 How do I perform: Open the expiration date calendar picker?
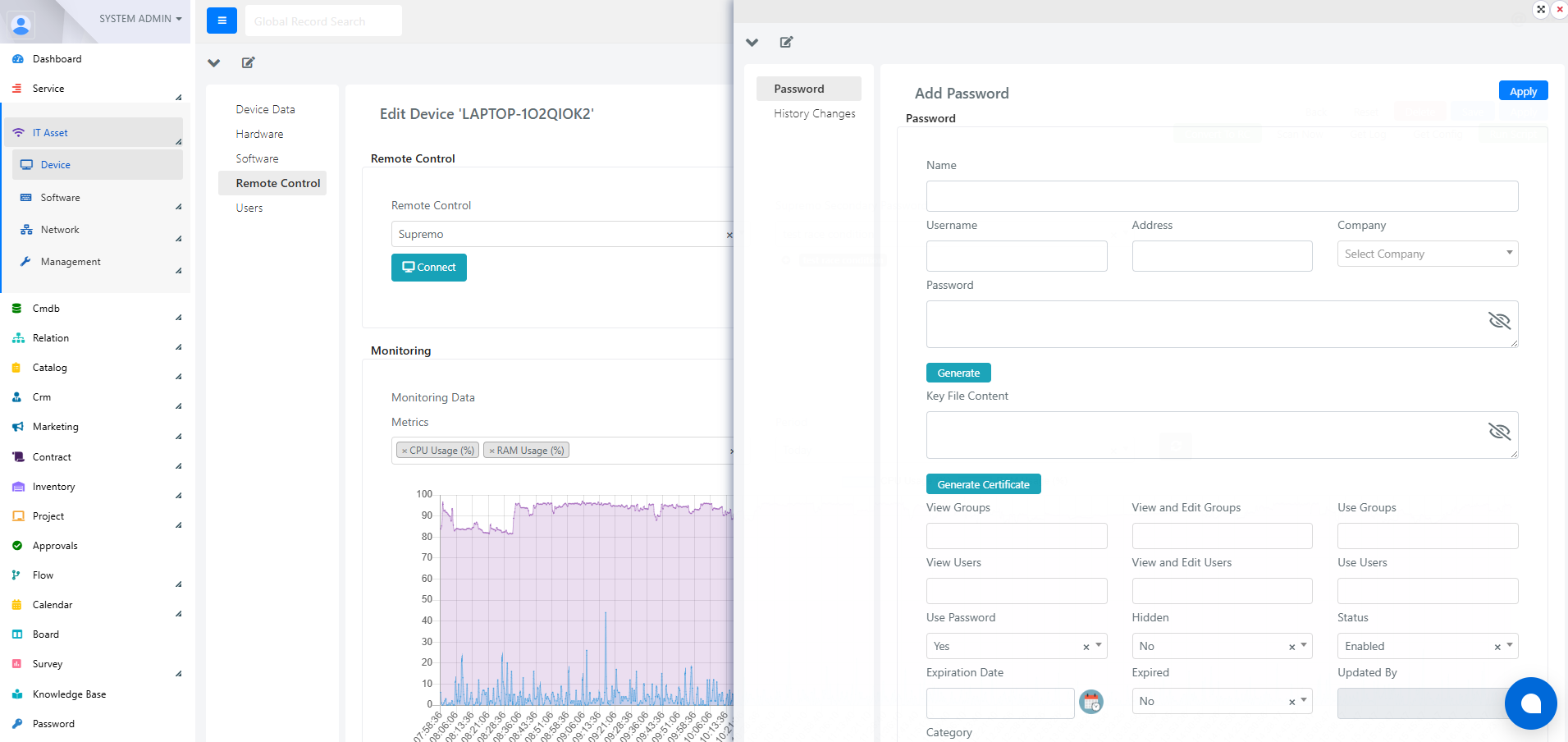[x=1090, y=702]
